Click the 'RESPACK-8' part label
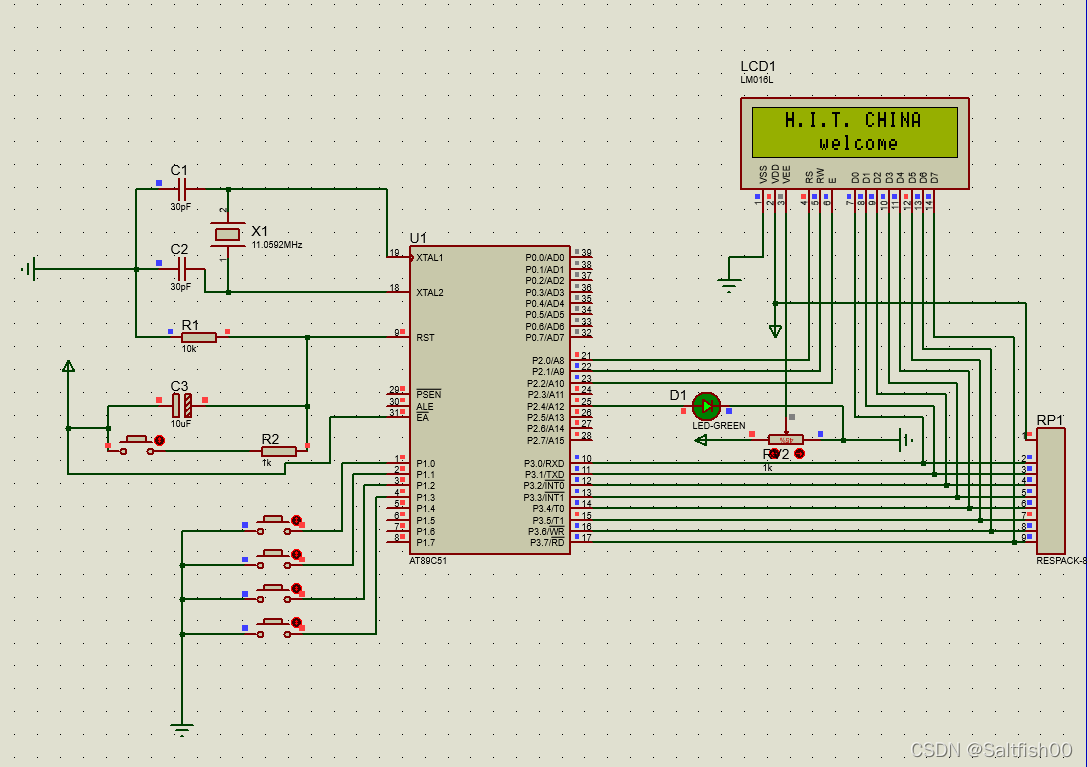The height and width of the screenshot is (767, 1088). click(1061, 561)
